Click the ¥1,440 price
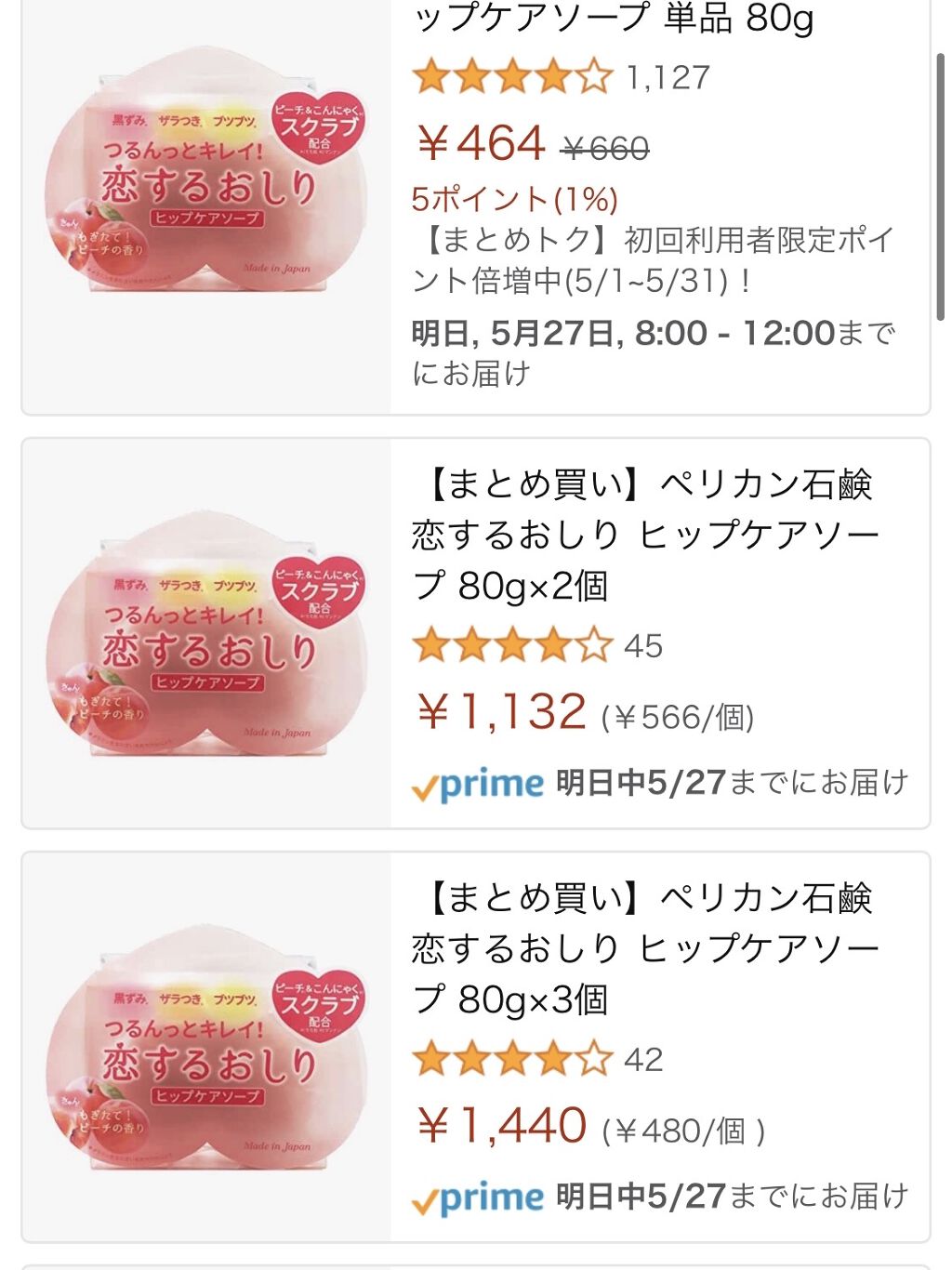 click(x=501, y=1126)
